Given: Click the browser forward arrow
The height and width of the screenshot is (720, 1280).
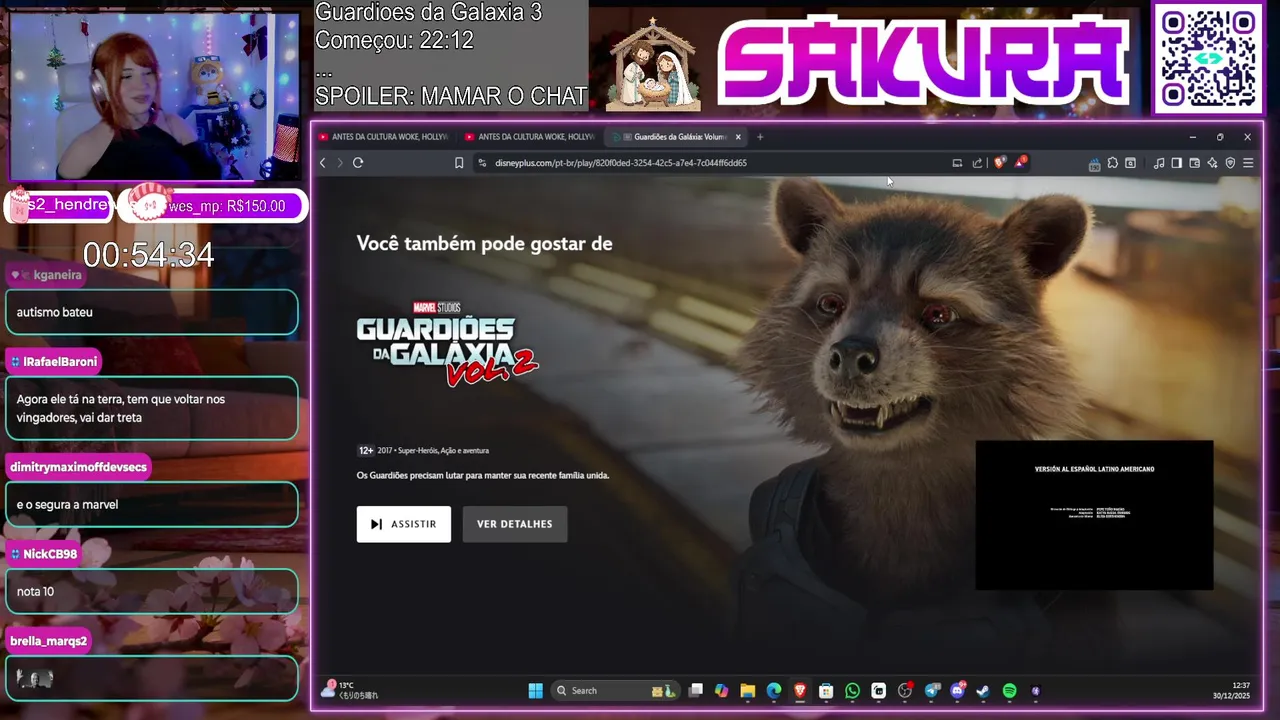Looking at the screenshot, I should [340, 163].
